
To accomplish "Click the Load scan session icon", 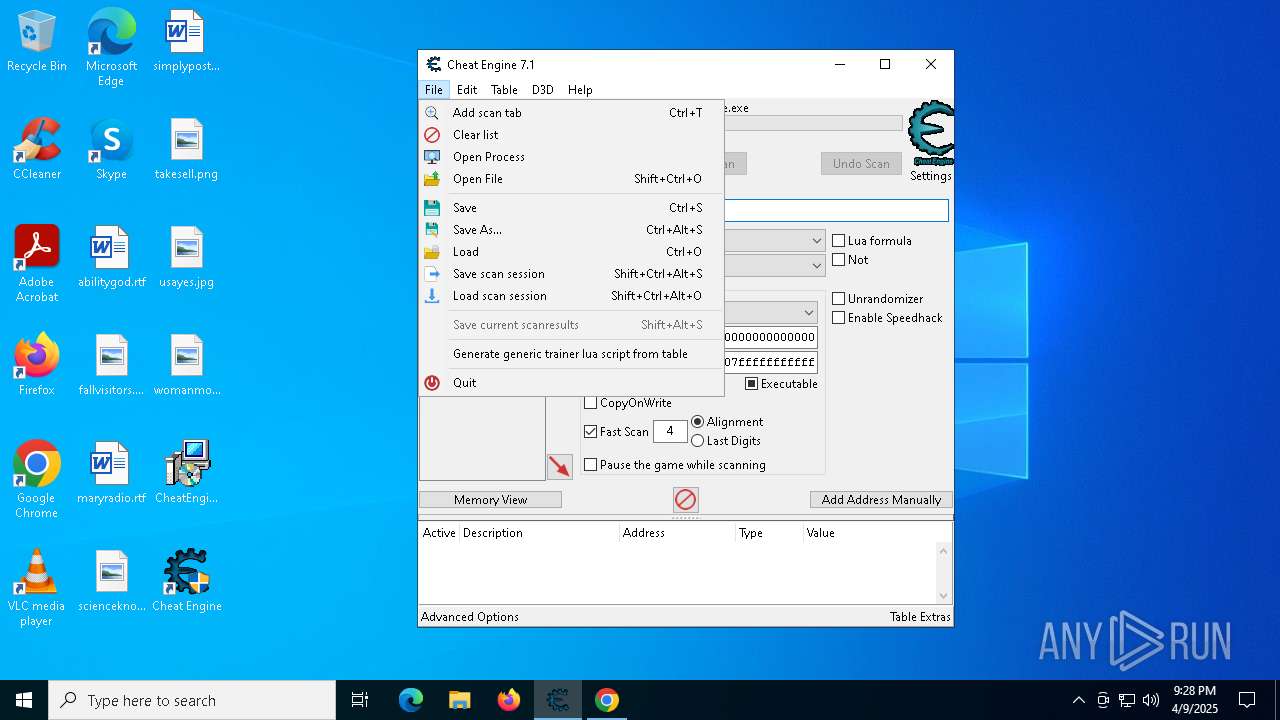I will (432, 296).
